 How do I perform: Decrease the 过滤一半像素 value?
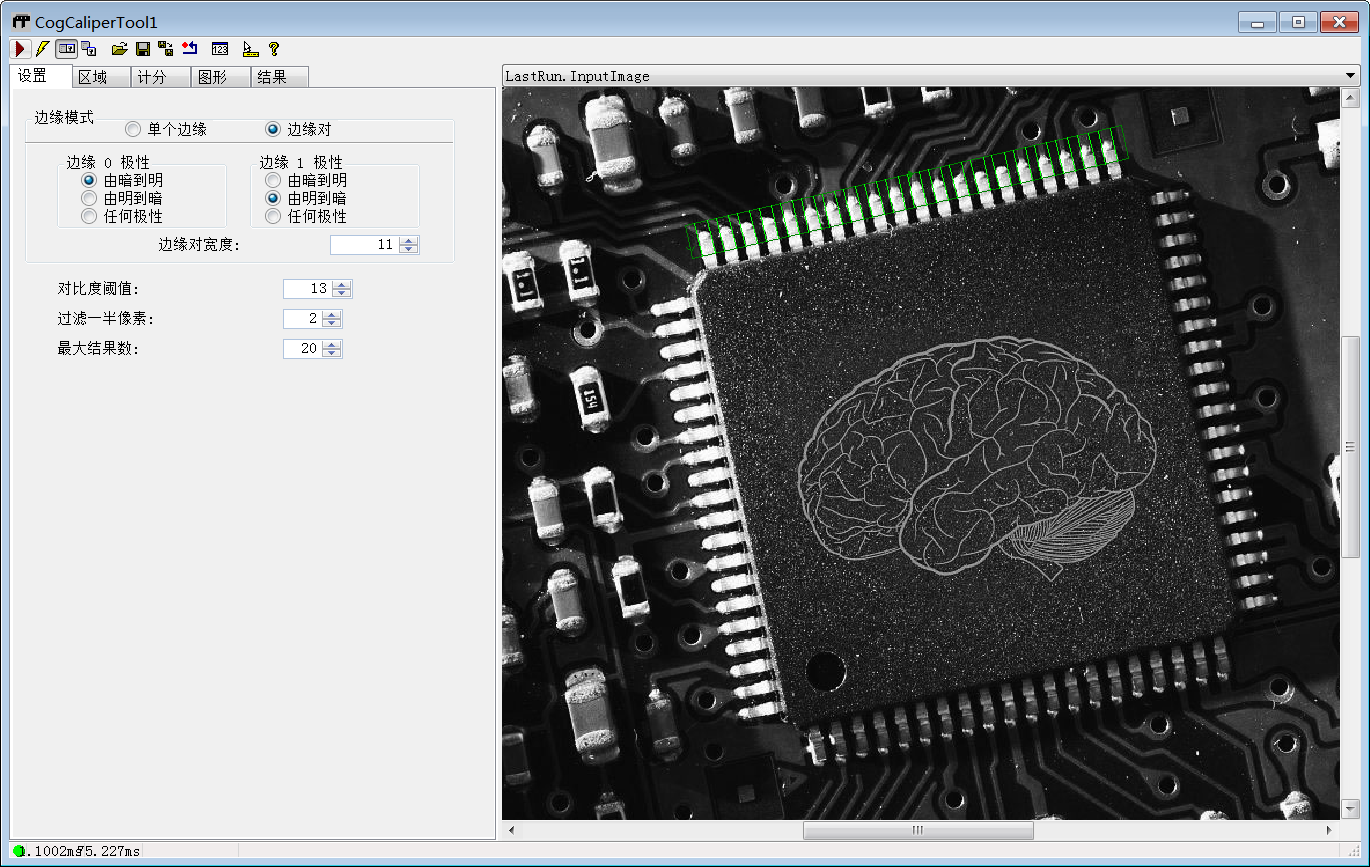[x=333, y=323]
